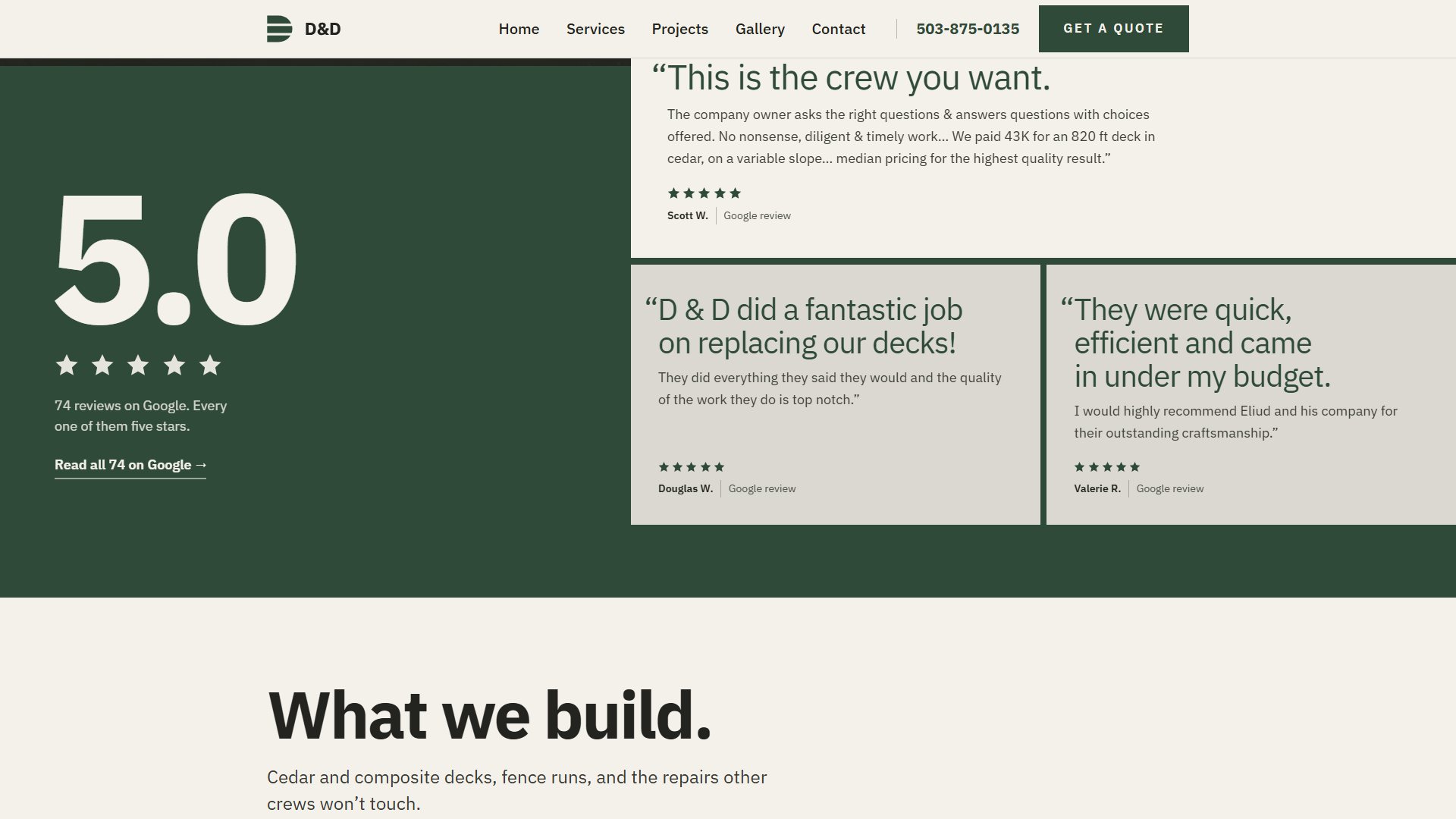This screenshot has width=1456, height=819.
Task: Click 'I would highly recommend Eliud' paragraph
Action: pos(1235,422)
